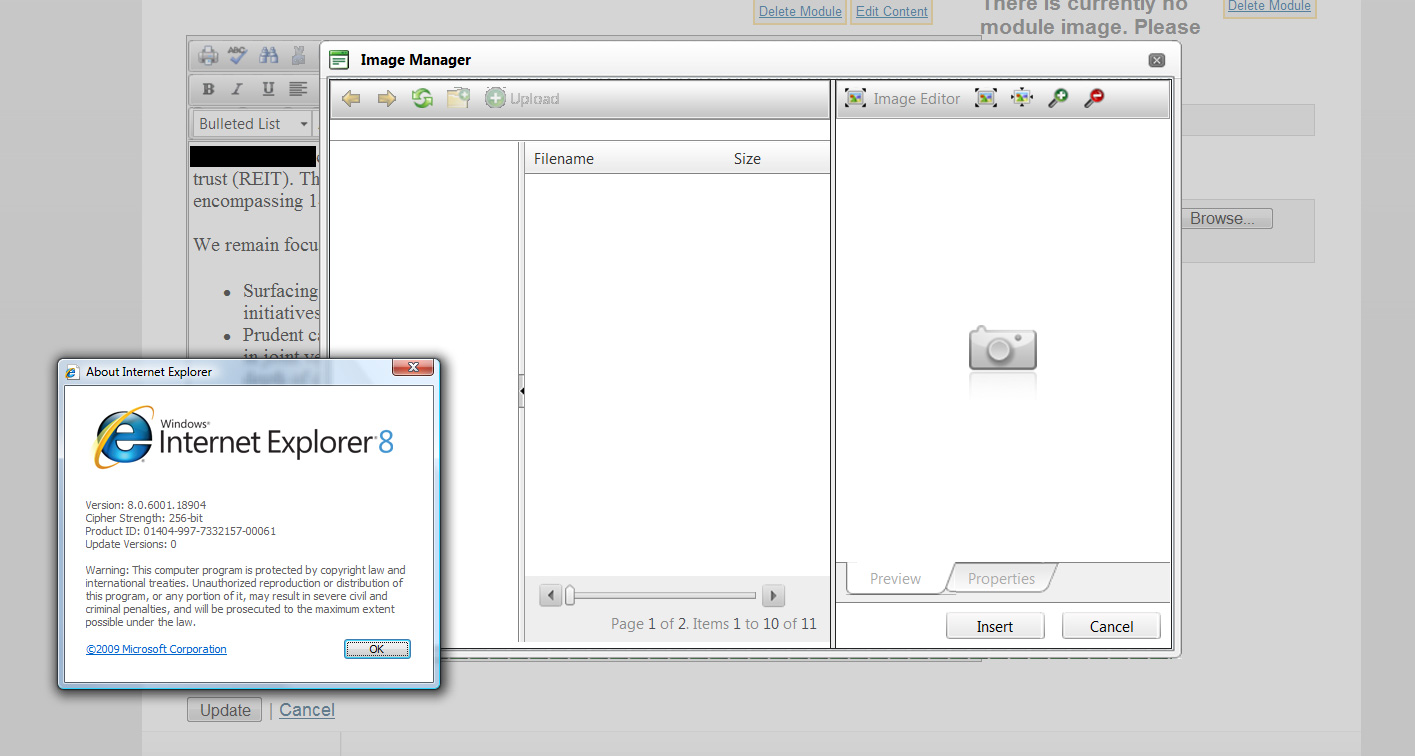Sort files by the Filename column
Screen dimensions: 1415x756
click(564, 159)
